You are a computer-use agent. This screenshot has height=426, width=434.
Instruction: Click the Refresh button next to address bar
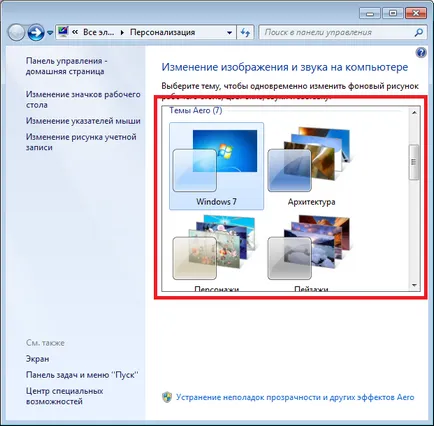click(x=245, y=32)
